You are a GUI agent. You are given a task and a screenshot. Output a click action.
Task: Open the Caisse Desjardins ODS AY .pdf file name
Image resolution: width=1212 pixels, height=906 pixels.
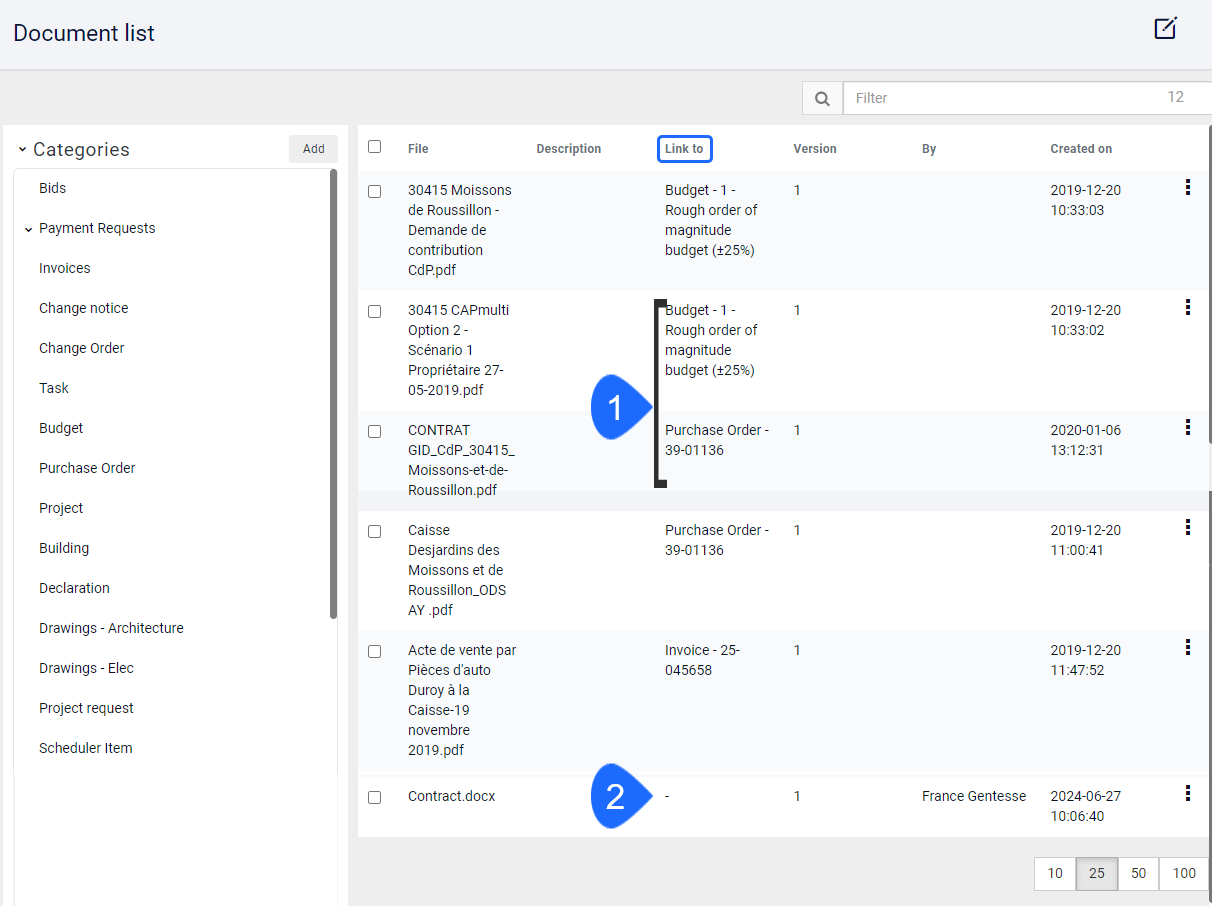(x=457, y=570)
